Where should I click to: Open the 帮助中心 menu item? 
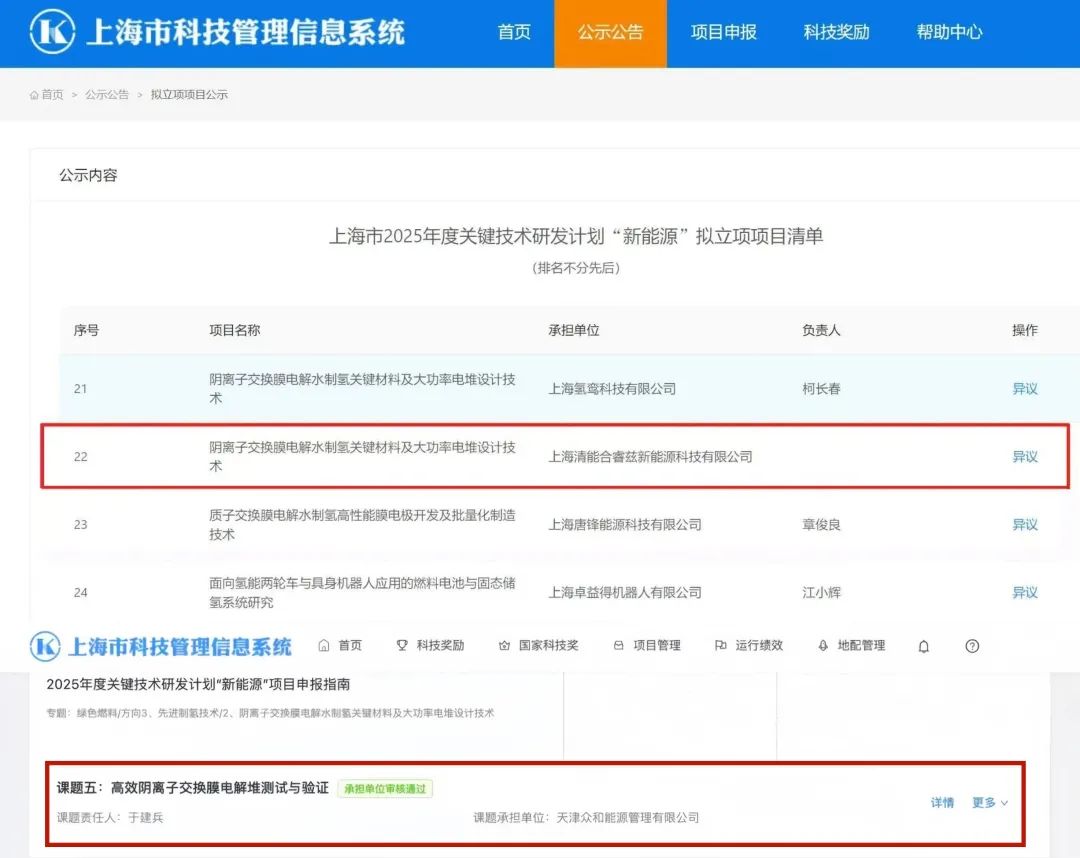pyautogui.click(x=948, y=31)
